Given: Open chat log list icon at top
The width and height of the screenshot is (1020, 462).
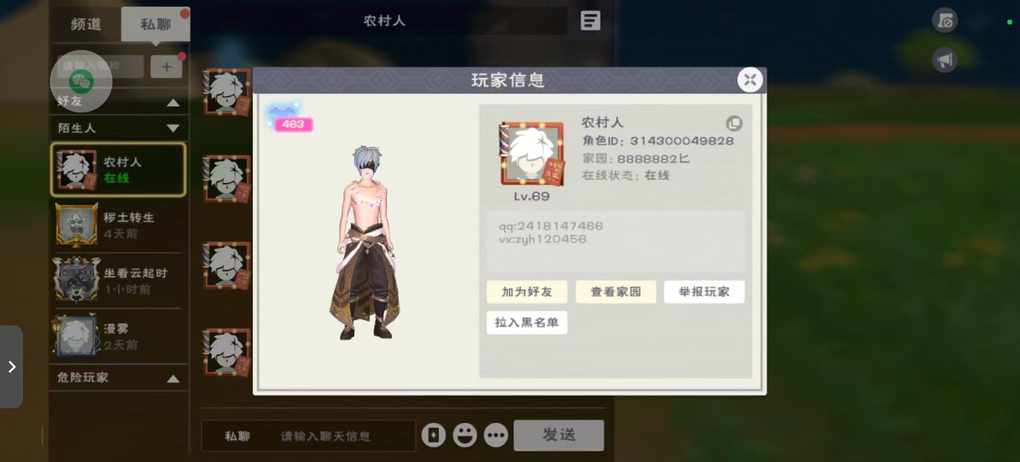Looking at the screenshot, I should 590,20.
